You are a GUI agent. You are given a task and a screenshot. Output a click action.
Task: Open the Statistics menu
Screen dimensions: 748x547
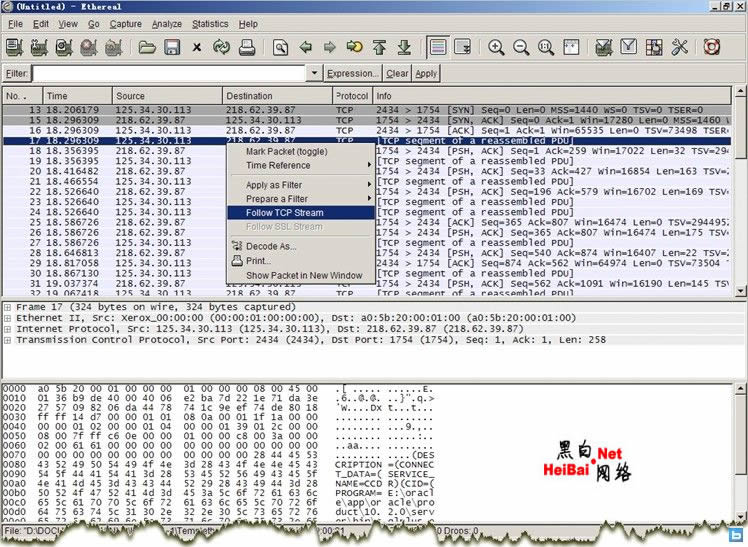[210, 24]
